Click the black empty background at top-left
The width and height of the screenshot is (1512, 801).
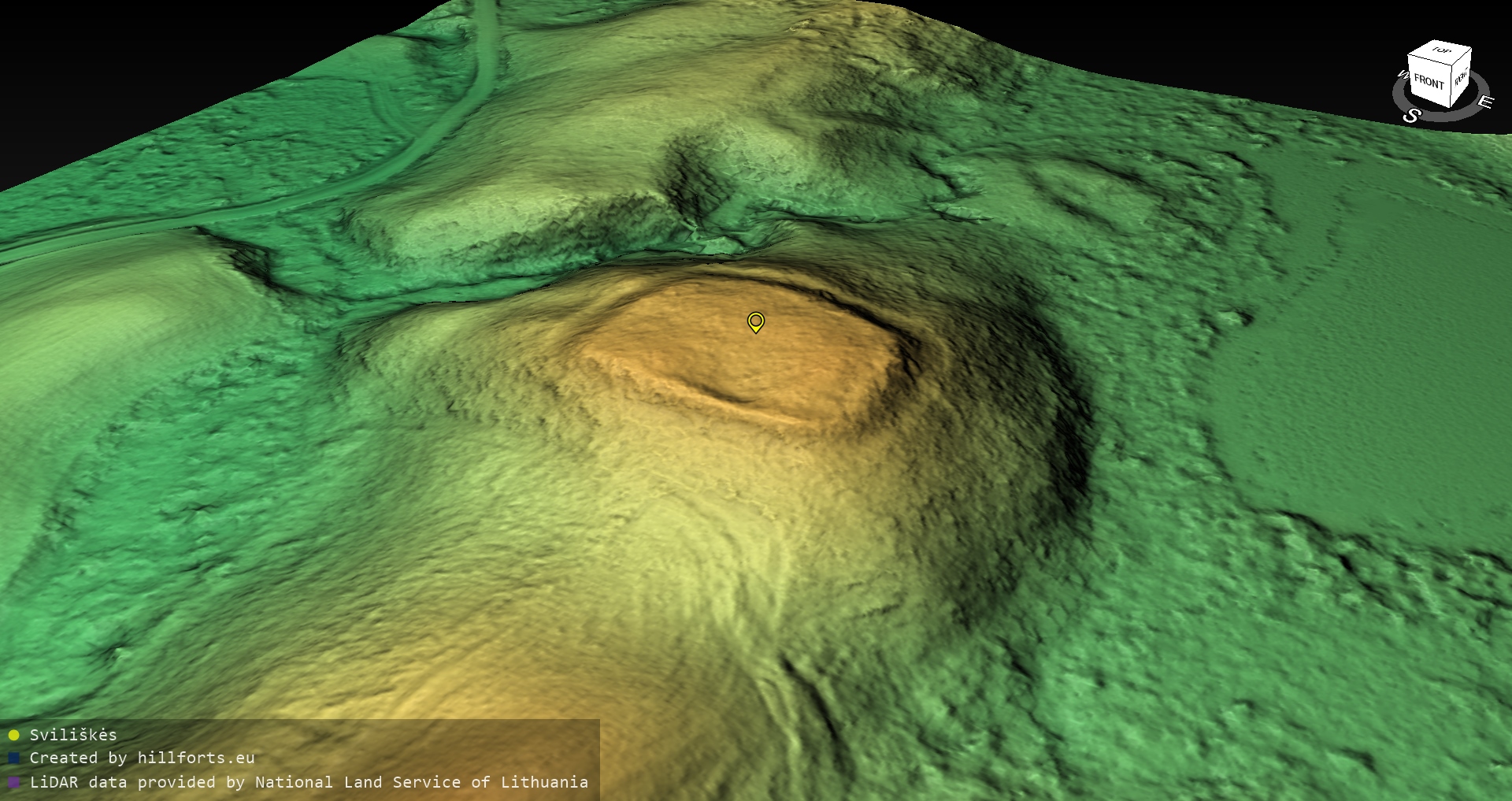(118, 63)
